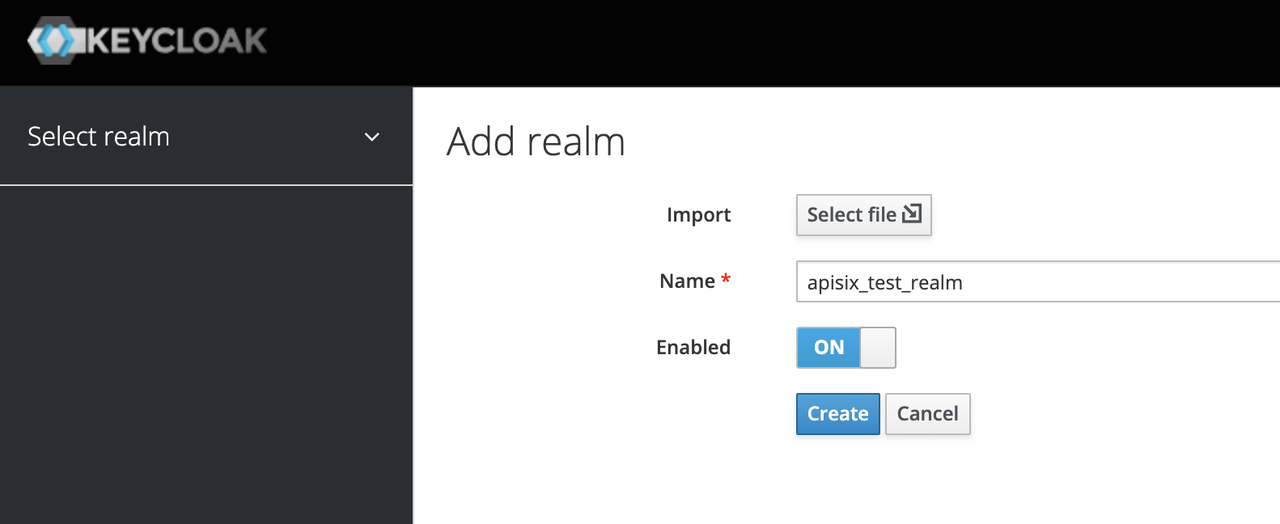Cancel adding the realm

(928, 414)
